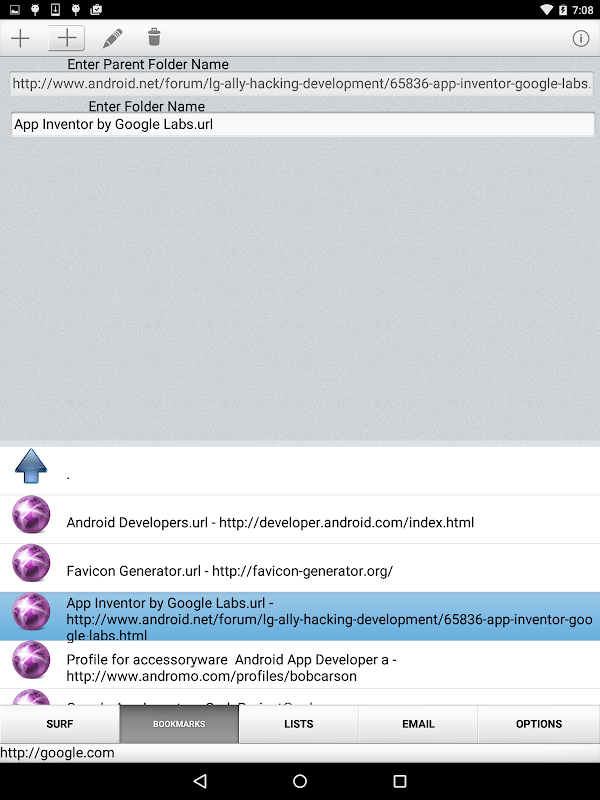The height and width of the screenshot is (800, 600).
Task: Go to the EMAIL tab
Action: 418,724
